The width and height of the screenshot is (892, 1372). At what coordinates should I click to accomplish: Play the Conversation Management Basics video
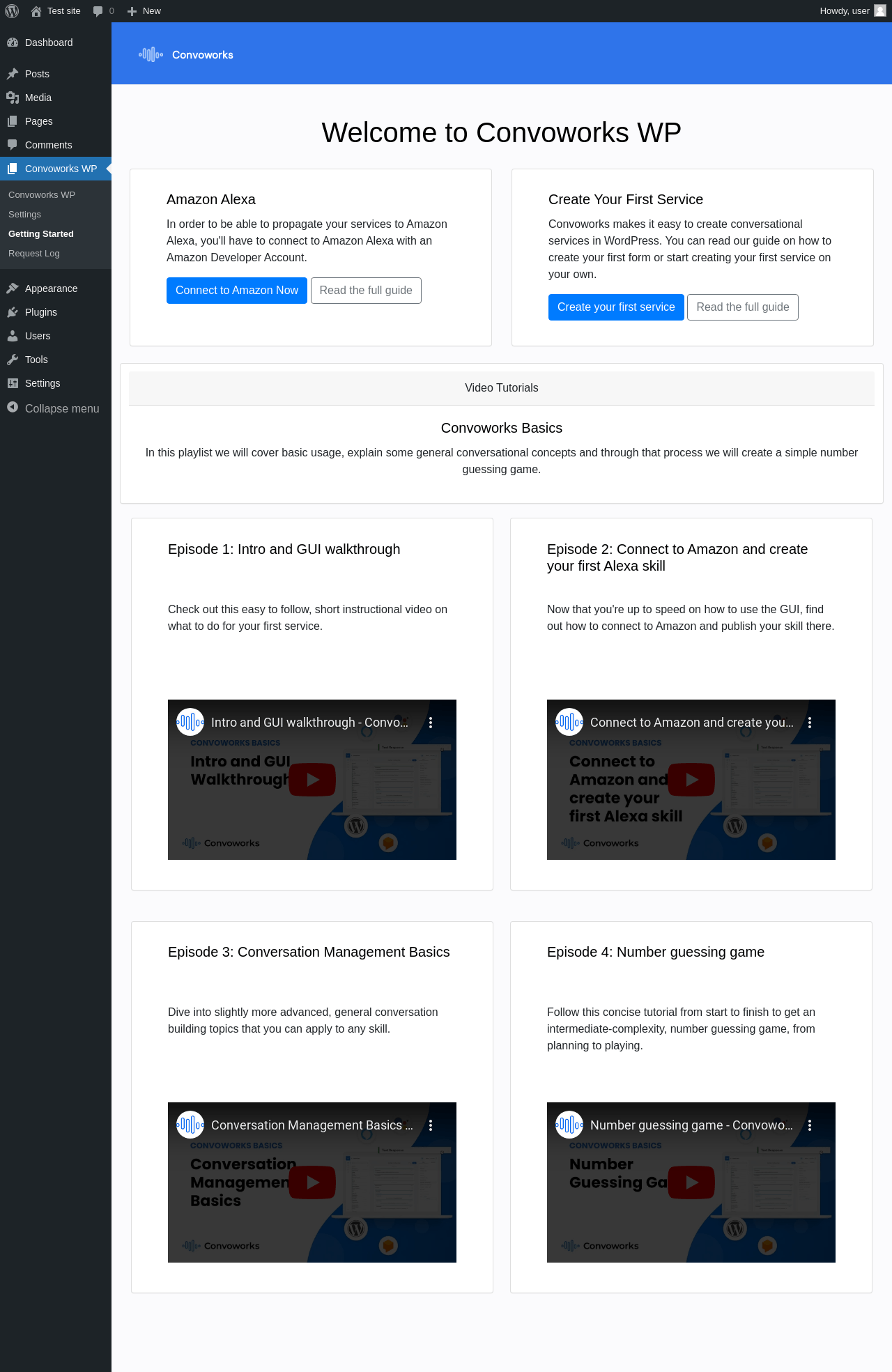click(312, 1182)
